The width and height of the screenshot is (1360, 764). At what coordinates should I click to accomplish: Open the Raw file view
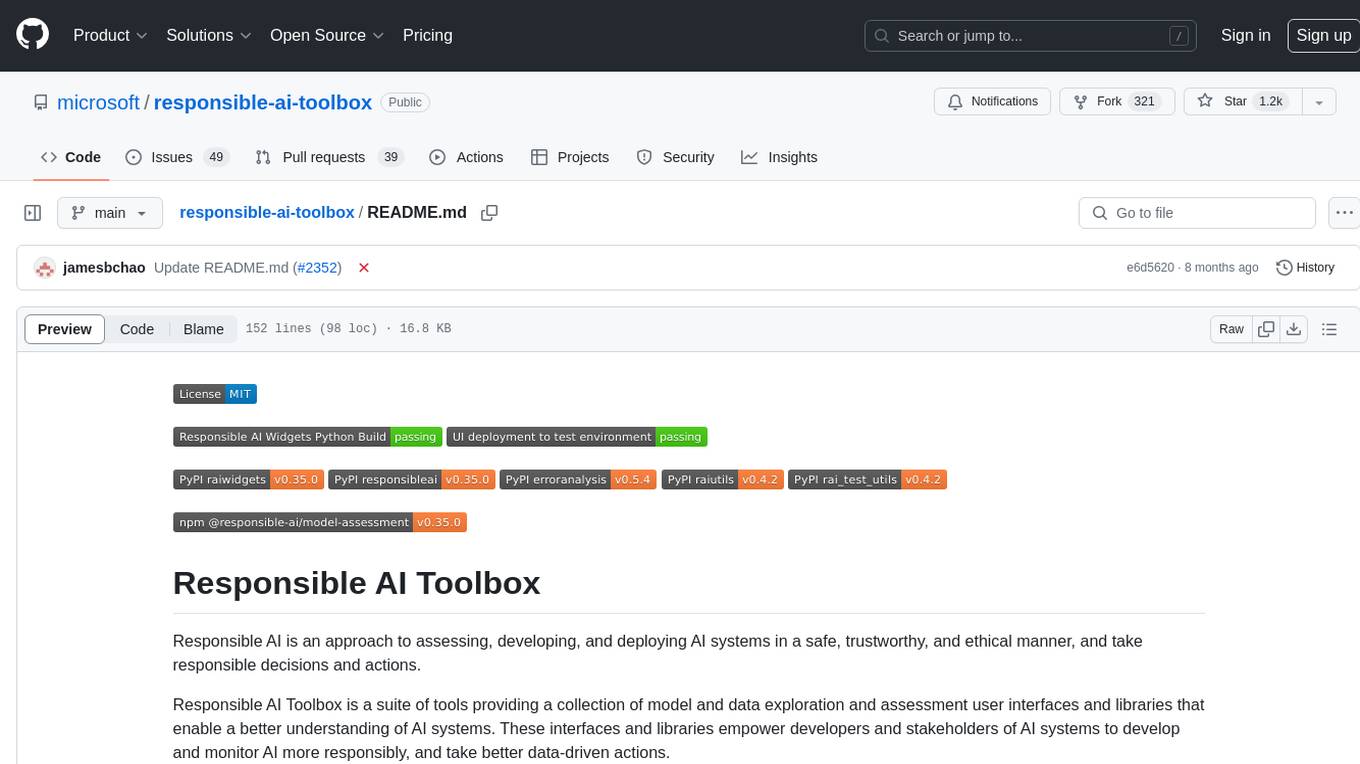(x=1231, y=329)
